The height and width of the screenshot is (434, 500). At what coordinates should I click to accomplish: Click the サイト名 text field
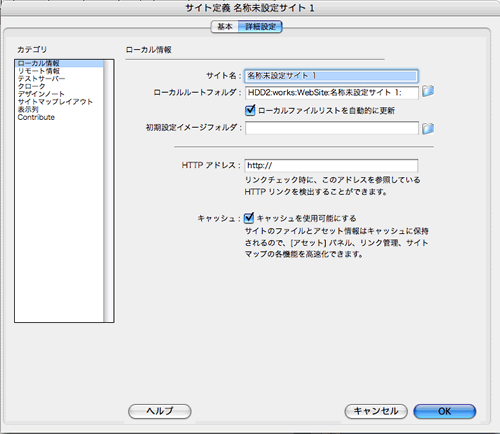coord(331,76)
